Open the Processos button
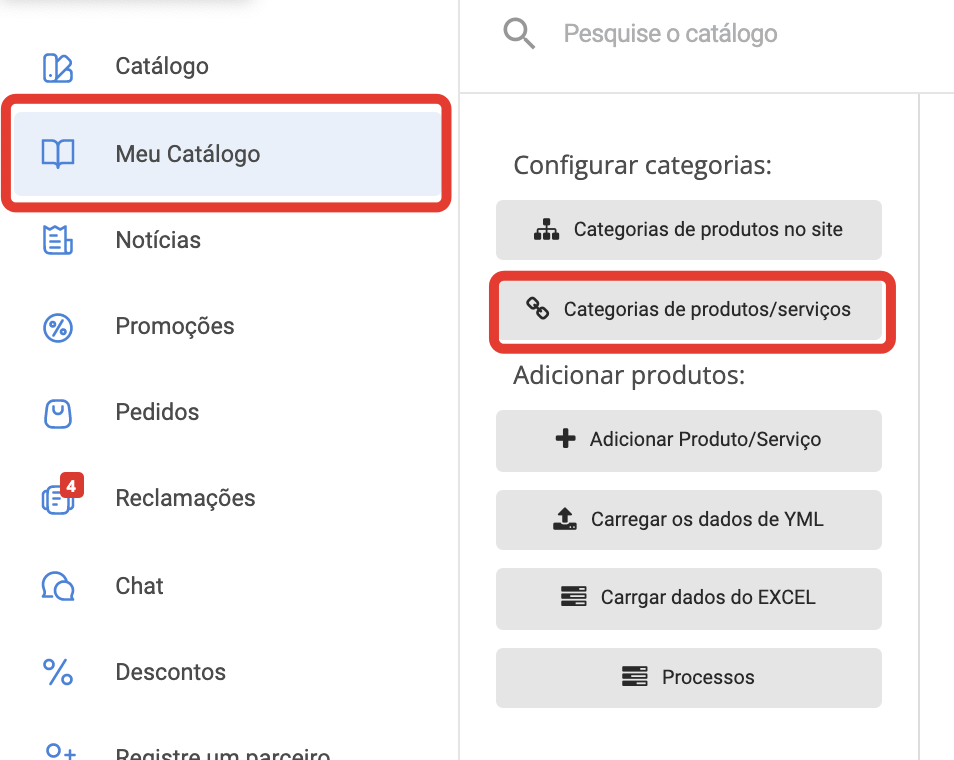Image resolution: width=954 pixels, height=760 pixels. [688, 677]
